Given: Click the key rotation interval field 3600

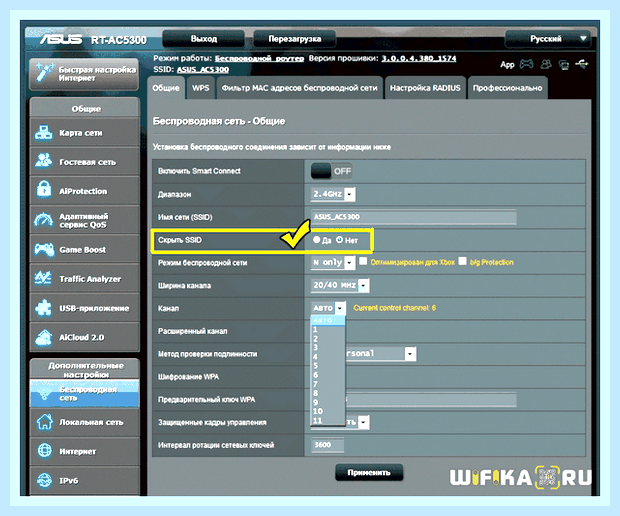Looking at the screenshot, I should [327, 445].
